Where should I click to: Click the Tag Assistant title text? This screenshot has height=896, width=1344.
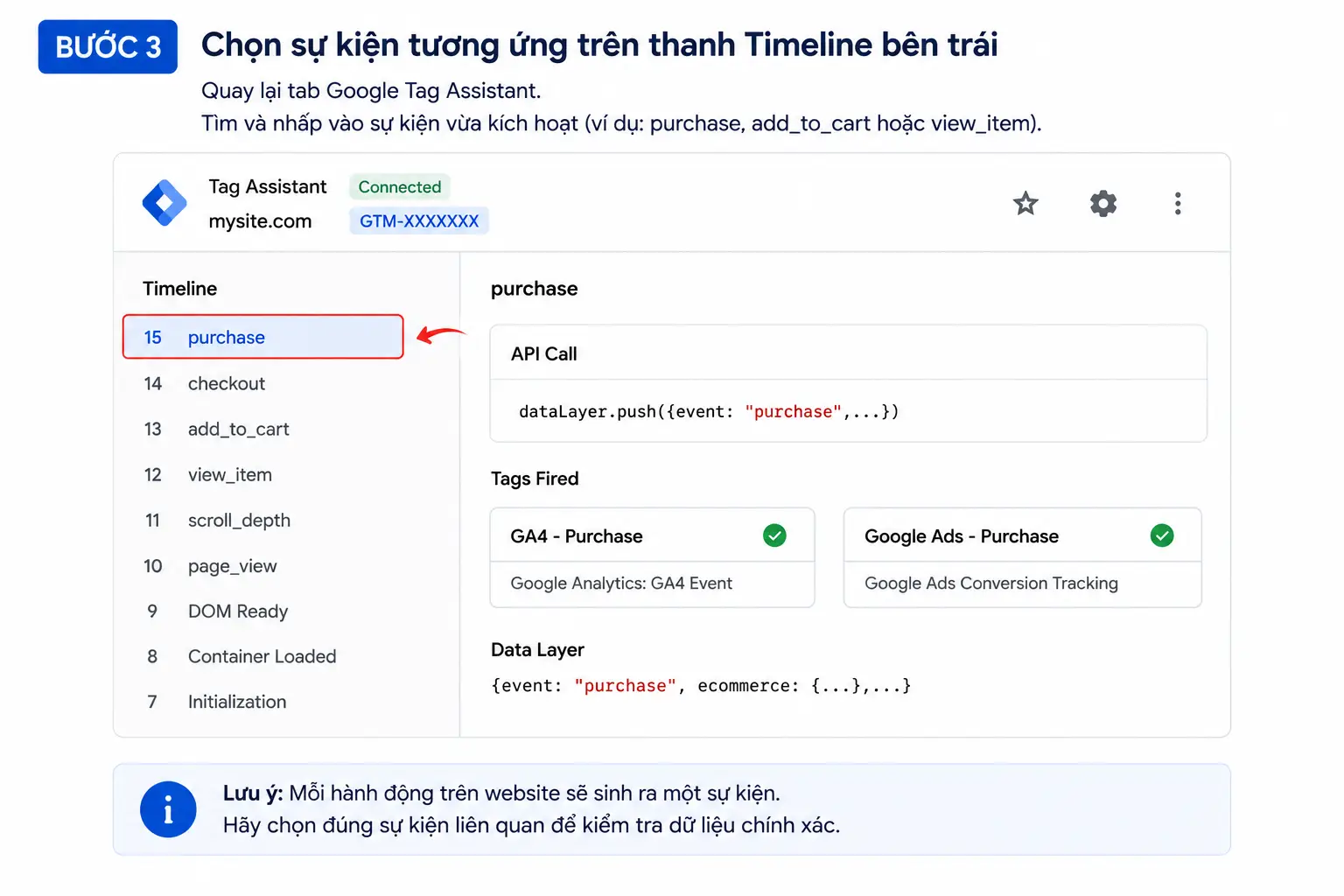[x=267, y=186]
